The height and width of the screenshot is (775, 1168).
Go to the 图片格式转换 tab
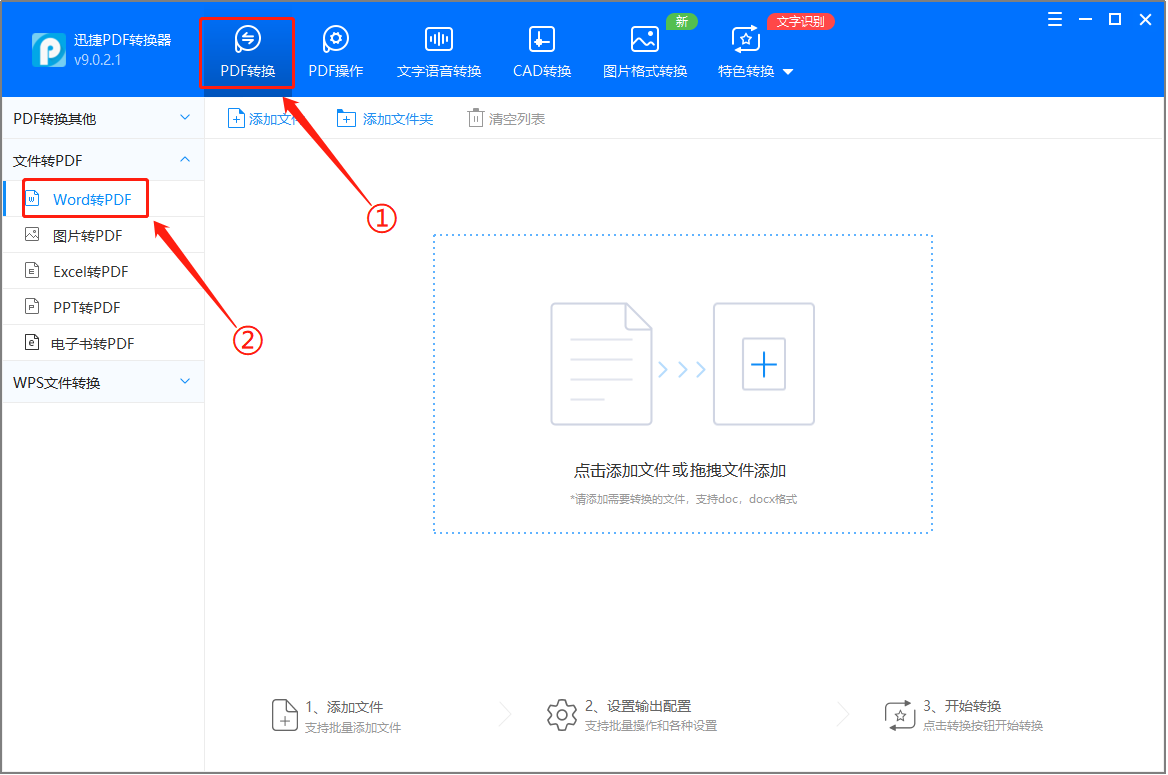(644, 52)
